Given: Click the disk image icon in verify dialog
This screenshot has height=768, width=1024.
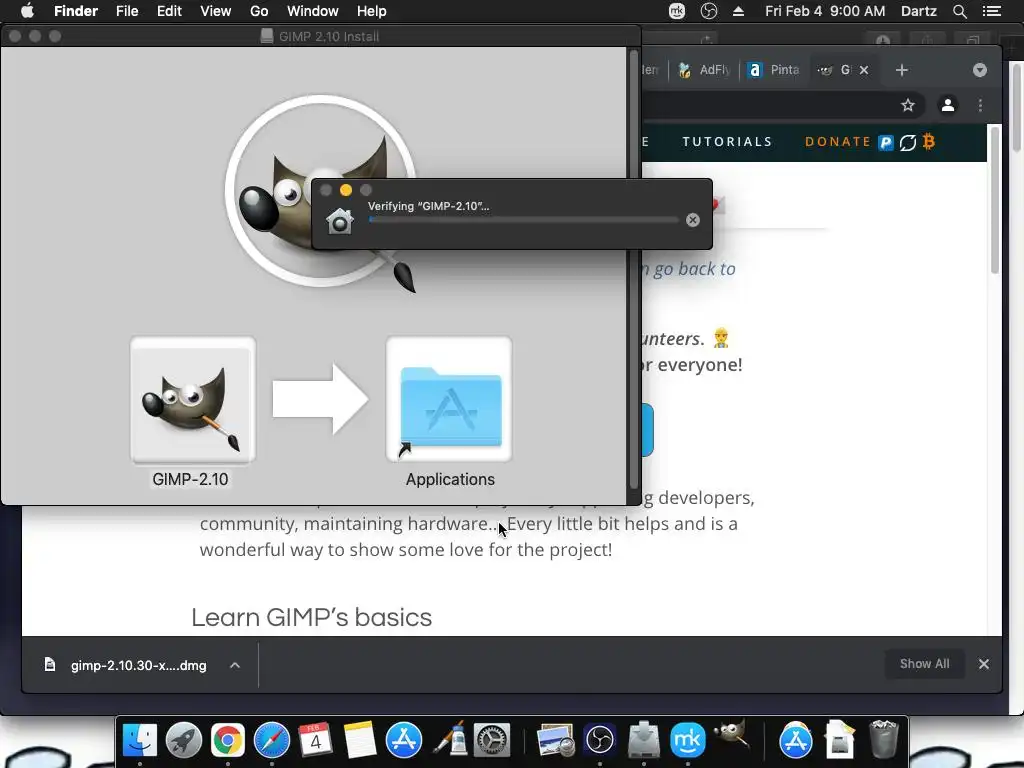Looking at the screenshot, I should coord(340,221).
